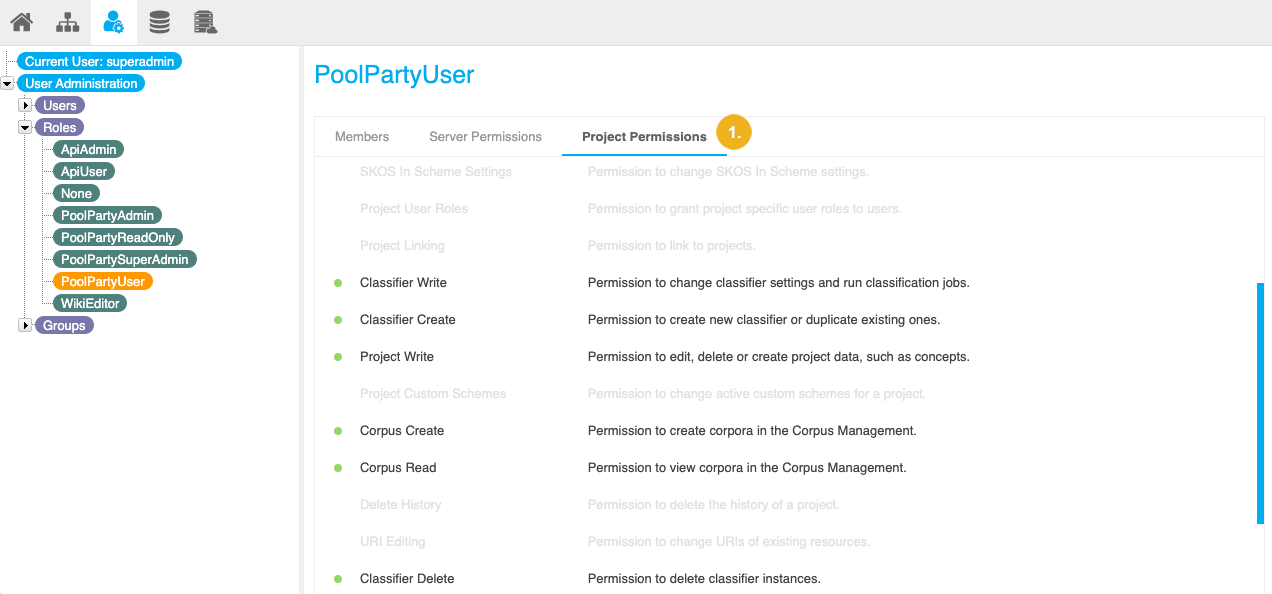
Task: Click the Current User: superadmin label
Action: (99, 61)
